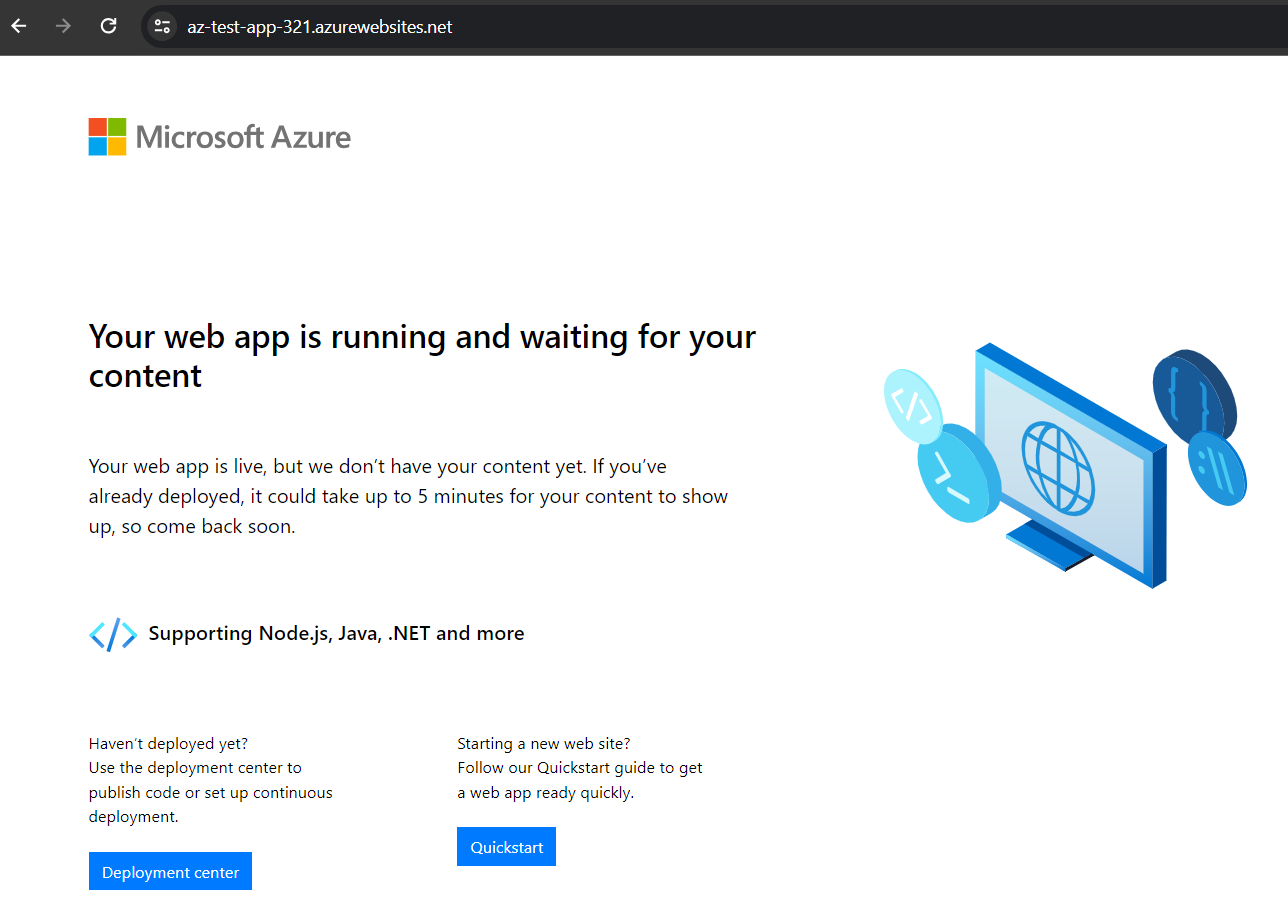Click text 'Supporting Node.js, Java, .NET and more'
Screen dimensions: 1288x902
pos(336,633)
